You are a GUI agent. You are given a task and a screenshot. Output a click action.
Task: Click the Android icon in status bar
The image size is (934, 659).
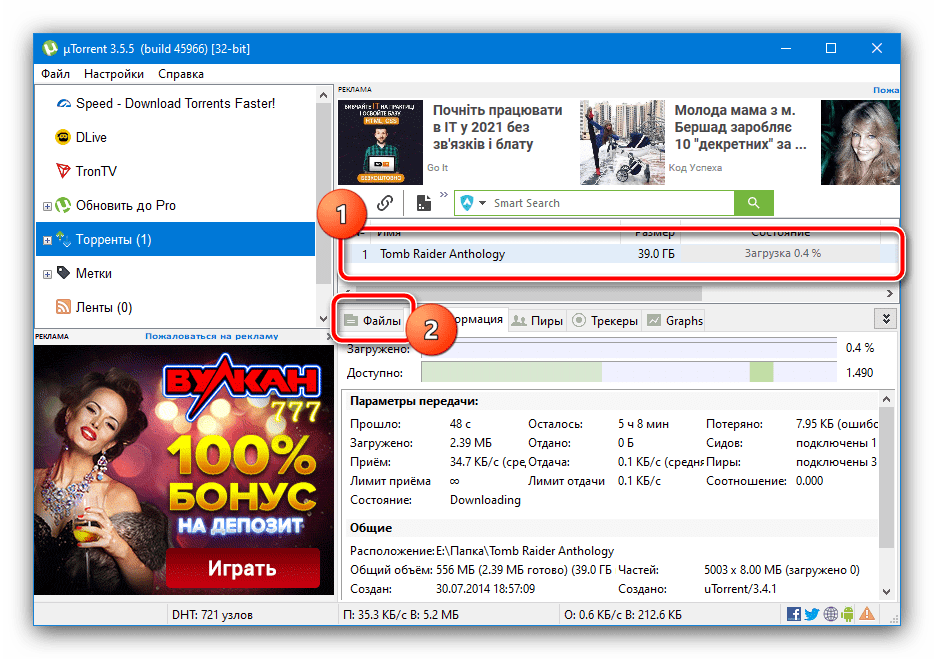point(848,614)
